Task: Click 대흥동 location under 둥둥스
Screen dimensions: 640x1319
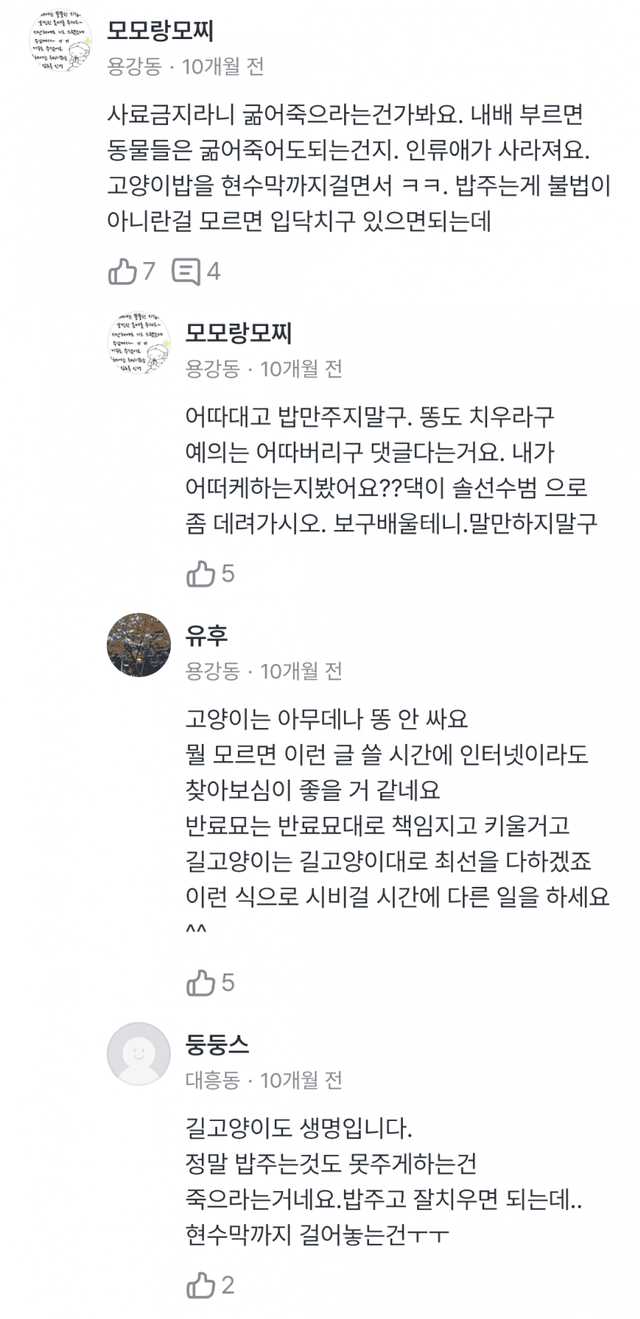Action: pos(212,1080)
